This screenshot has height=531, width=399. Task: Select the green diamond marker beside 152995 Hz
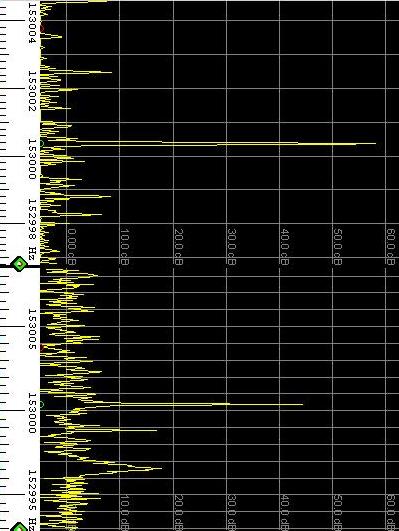[19, 527]
